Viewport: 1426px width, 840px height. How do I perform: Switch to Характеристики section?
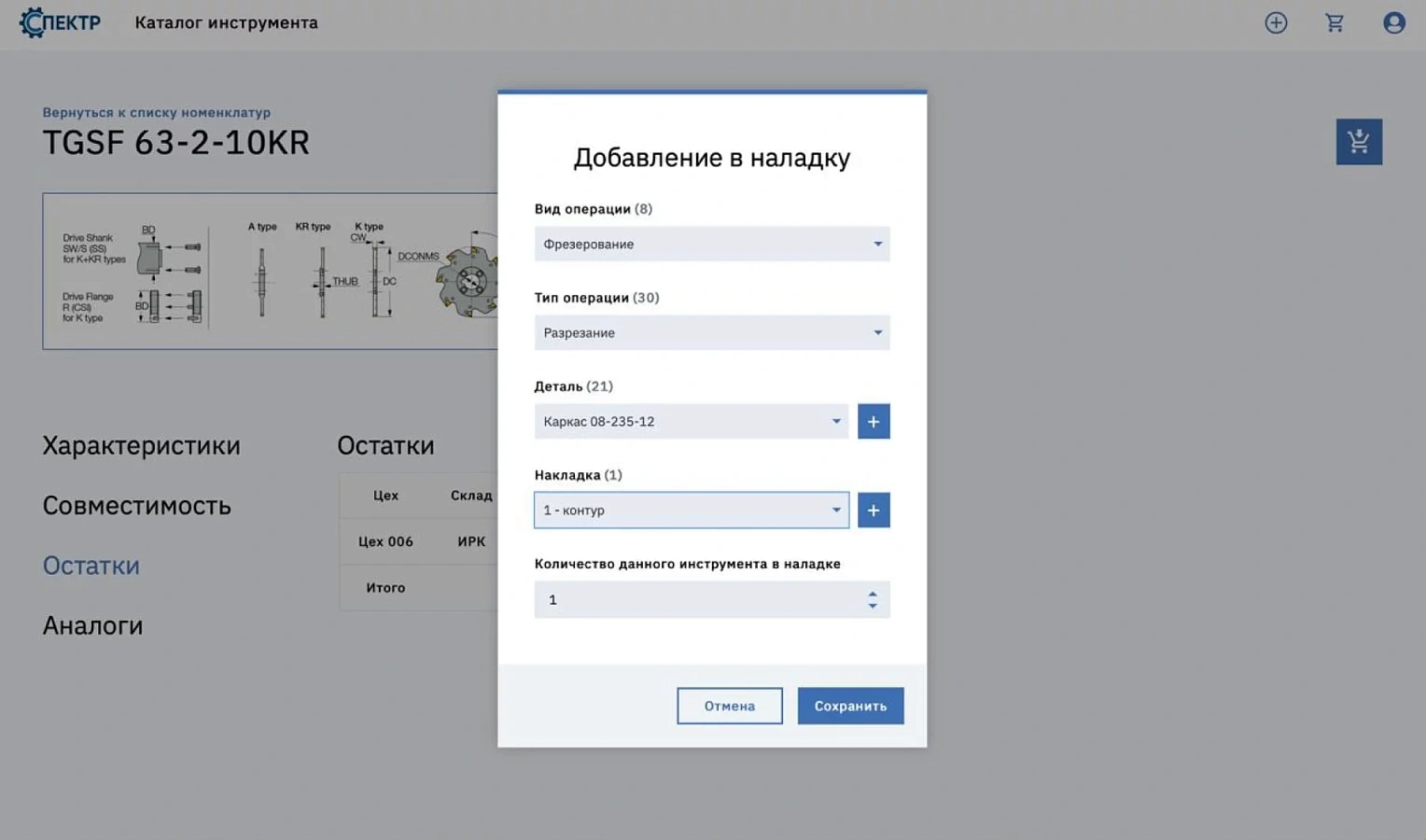click(x=141, y=445)
